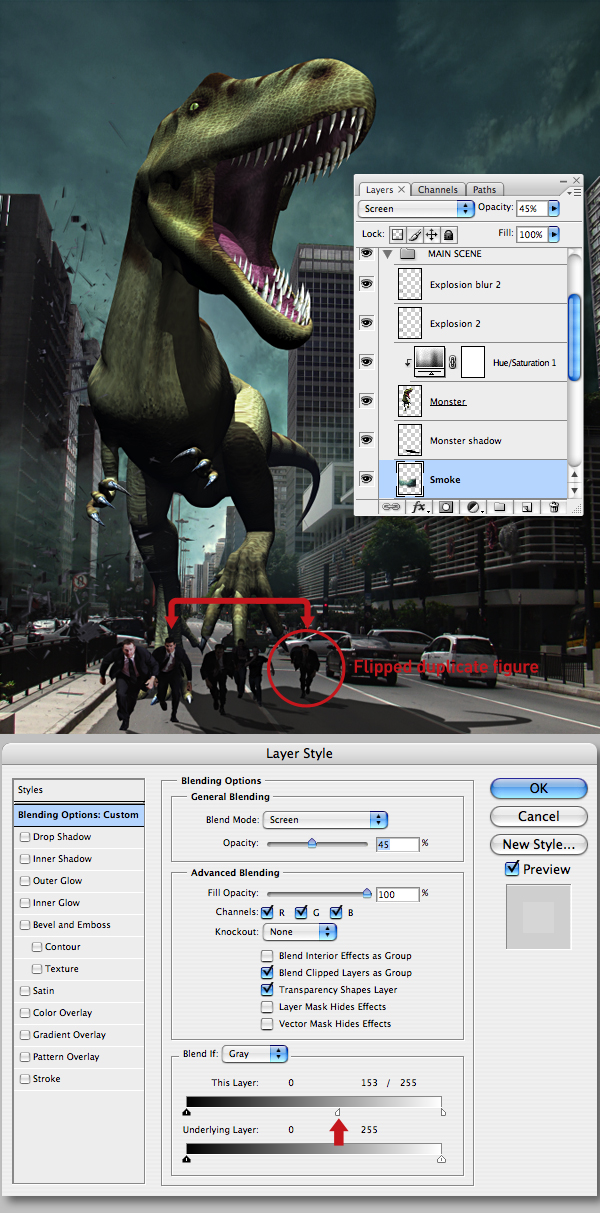This screenshot has width=600, height=1213.
Task: Hide the Explosion 2 layer
Action: point(366,323)
